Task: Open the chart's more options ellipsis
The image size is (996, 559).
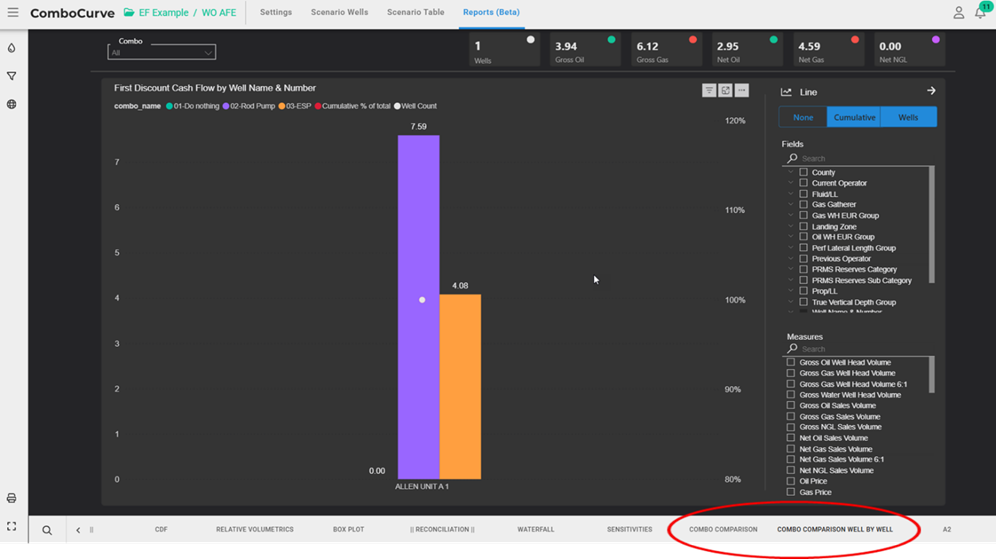Action: pos(741,91)
